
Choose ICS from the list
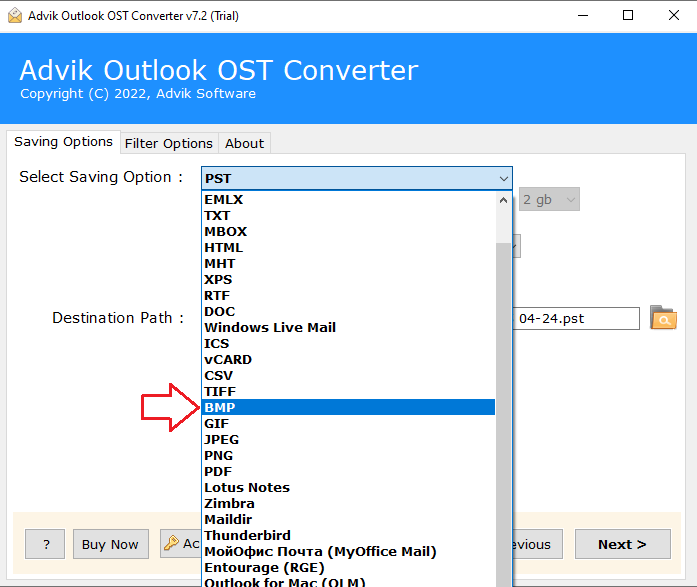click(348, 343)
